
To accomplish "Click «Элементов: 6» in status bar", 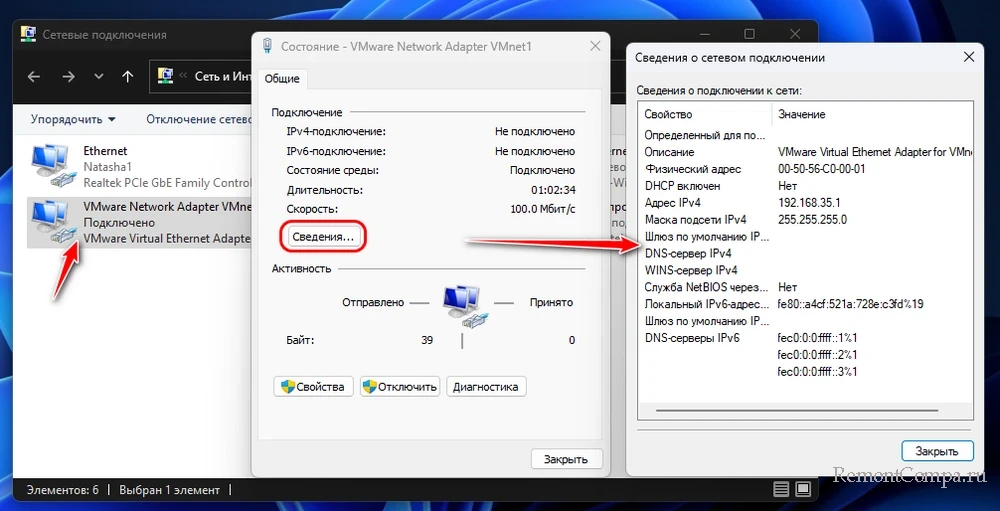I will [62, 490].
